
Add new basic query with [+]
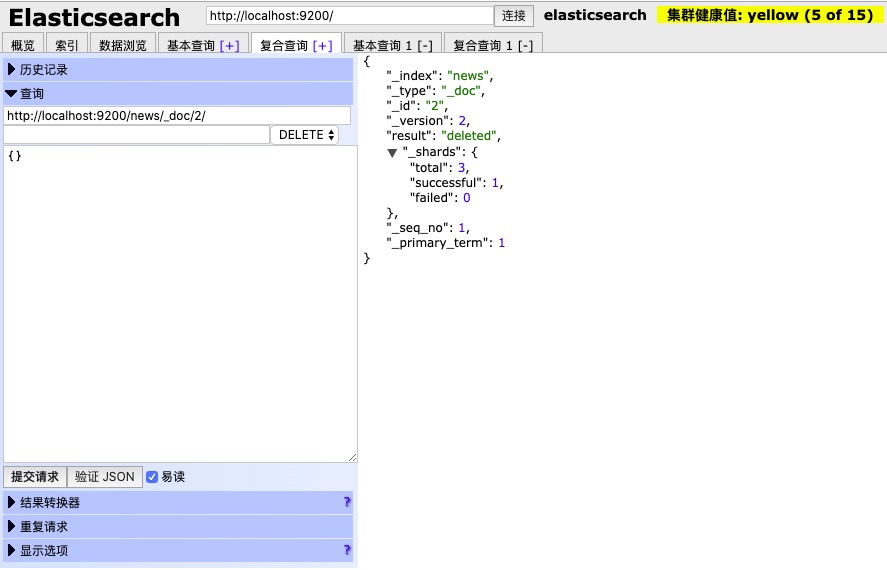(230, 45)
